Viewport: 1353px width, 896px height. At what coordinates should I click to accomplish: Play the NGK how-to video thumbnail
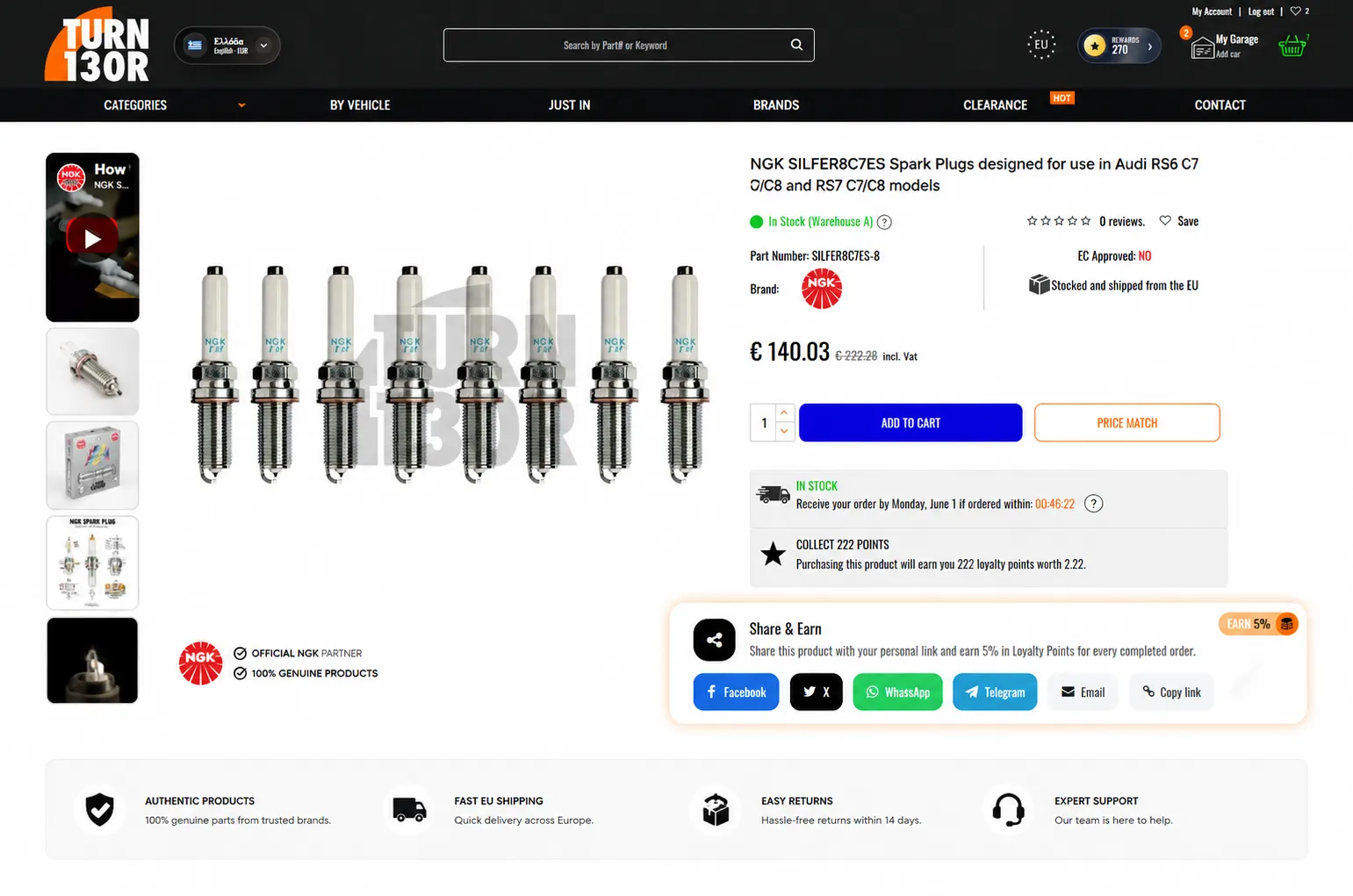(x=92, y=238)
